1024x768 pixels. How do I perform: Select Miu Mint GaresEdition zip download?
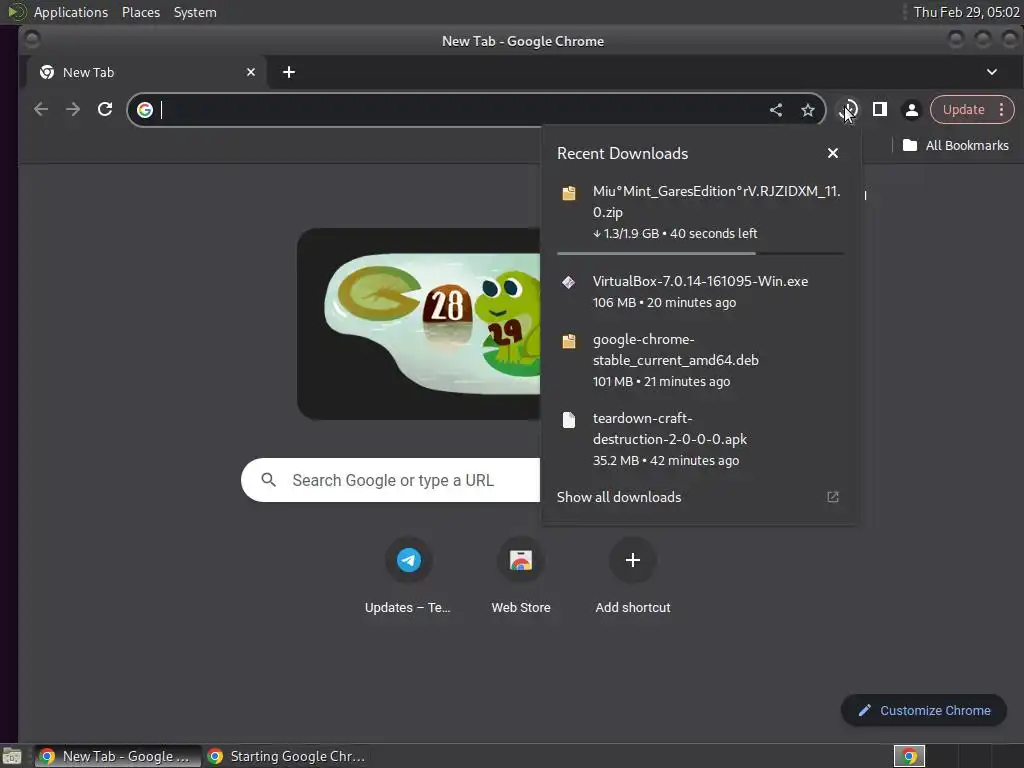pyautogui.click(x=700, y=212)
